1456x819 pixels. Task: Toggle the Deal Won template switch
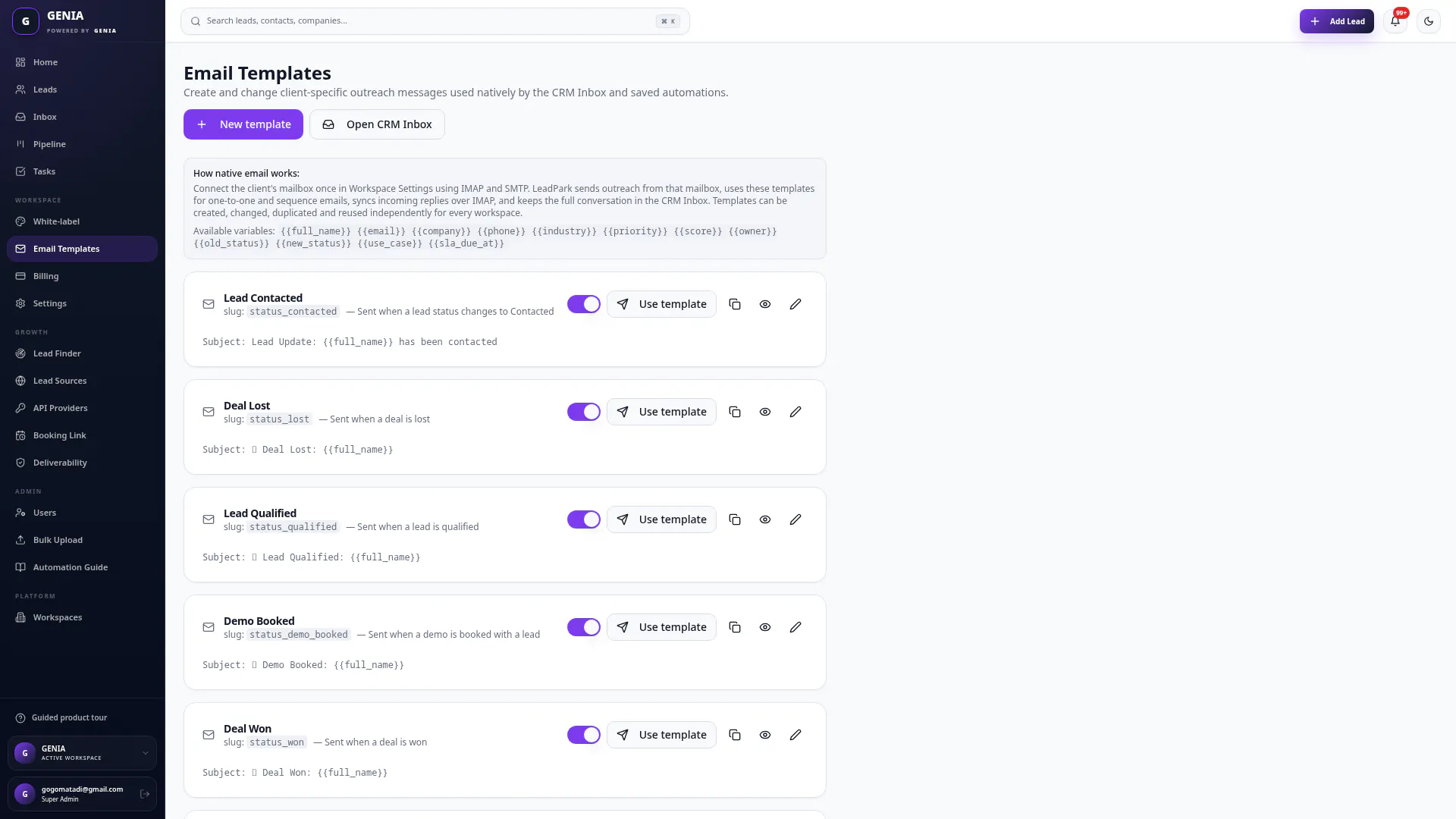click(x=584, y=735)
